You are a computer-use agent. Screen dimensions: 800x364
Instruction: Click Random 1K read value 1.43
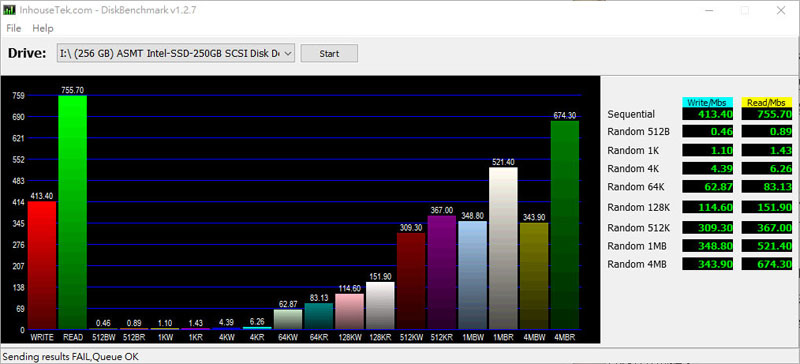[766, 150]
